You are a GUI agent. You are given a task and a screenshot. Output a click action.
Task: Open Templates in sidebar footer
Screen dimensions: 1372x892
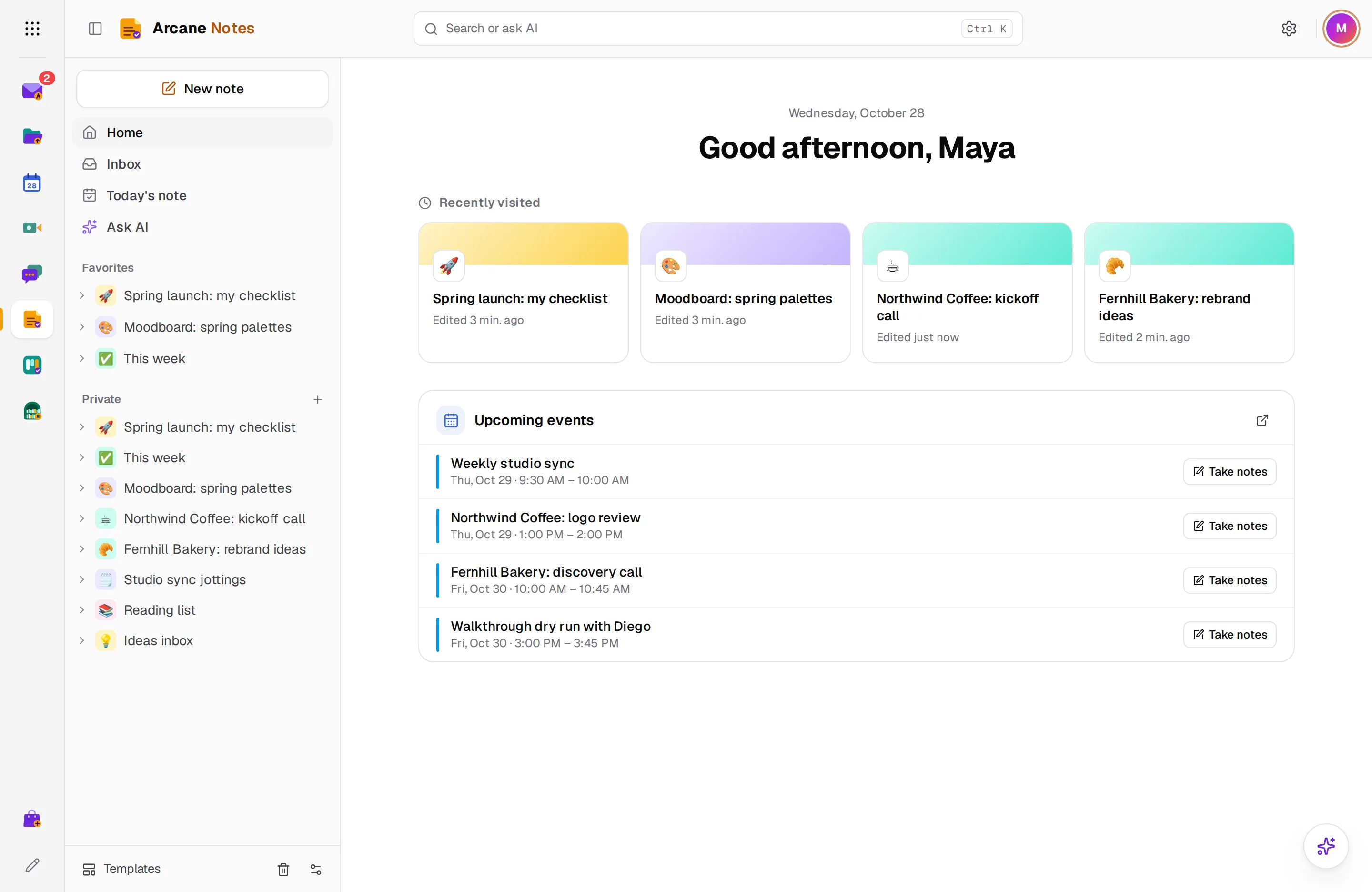(x=122, y=868)
